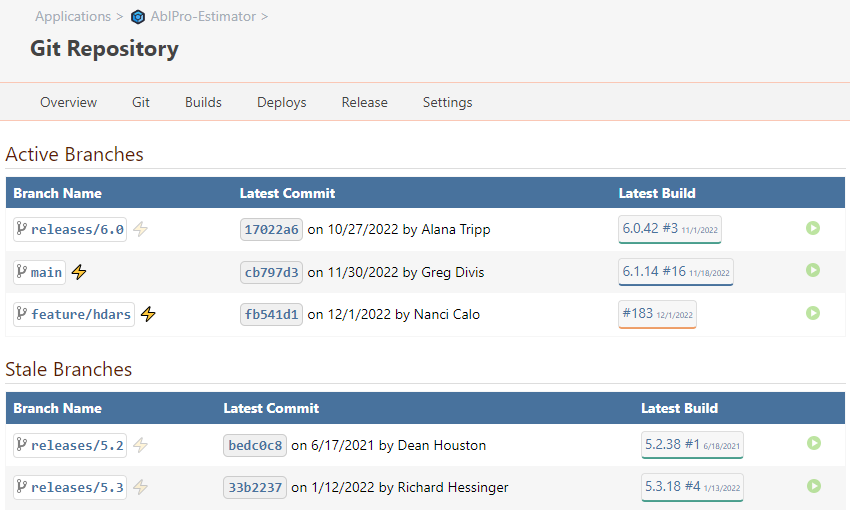This screenshot has height=532, width=850.
Task: Click the greyed lightning bolt for releases/6.0
Action: (141, 229)
